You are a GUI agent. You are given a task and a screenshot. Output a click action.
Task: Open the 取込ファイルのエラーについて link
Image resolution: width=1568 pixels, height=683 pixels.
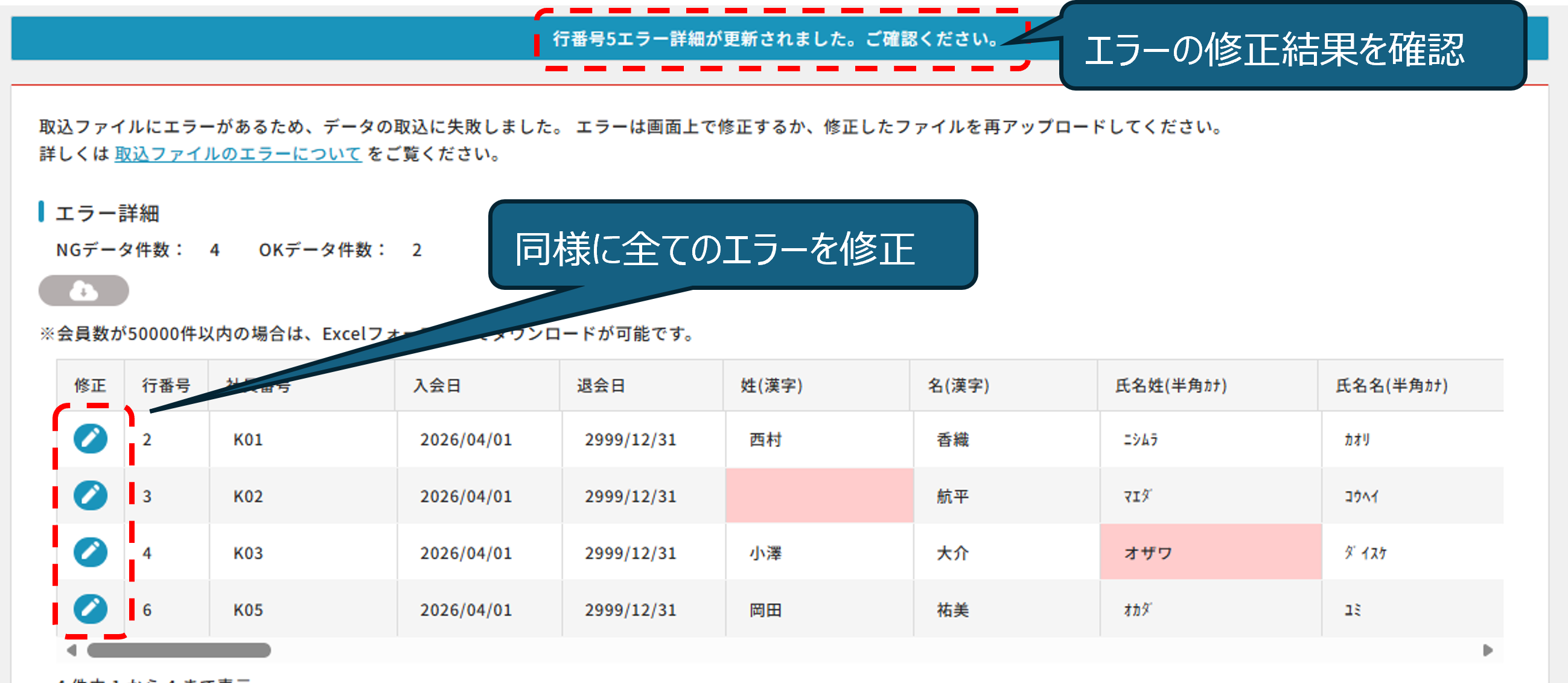pos(238,153)
